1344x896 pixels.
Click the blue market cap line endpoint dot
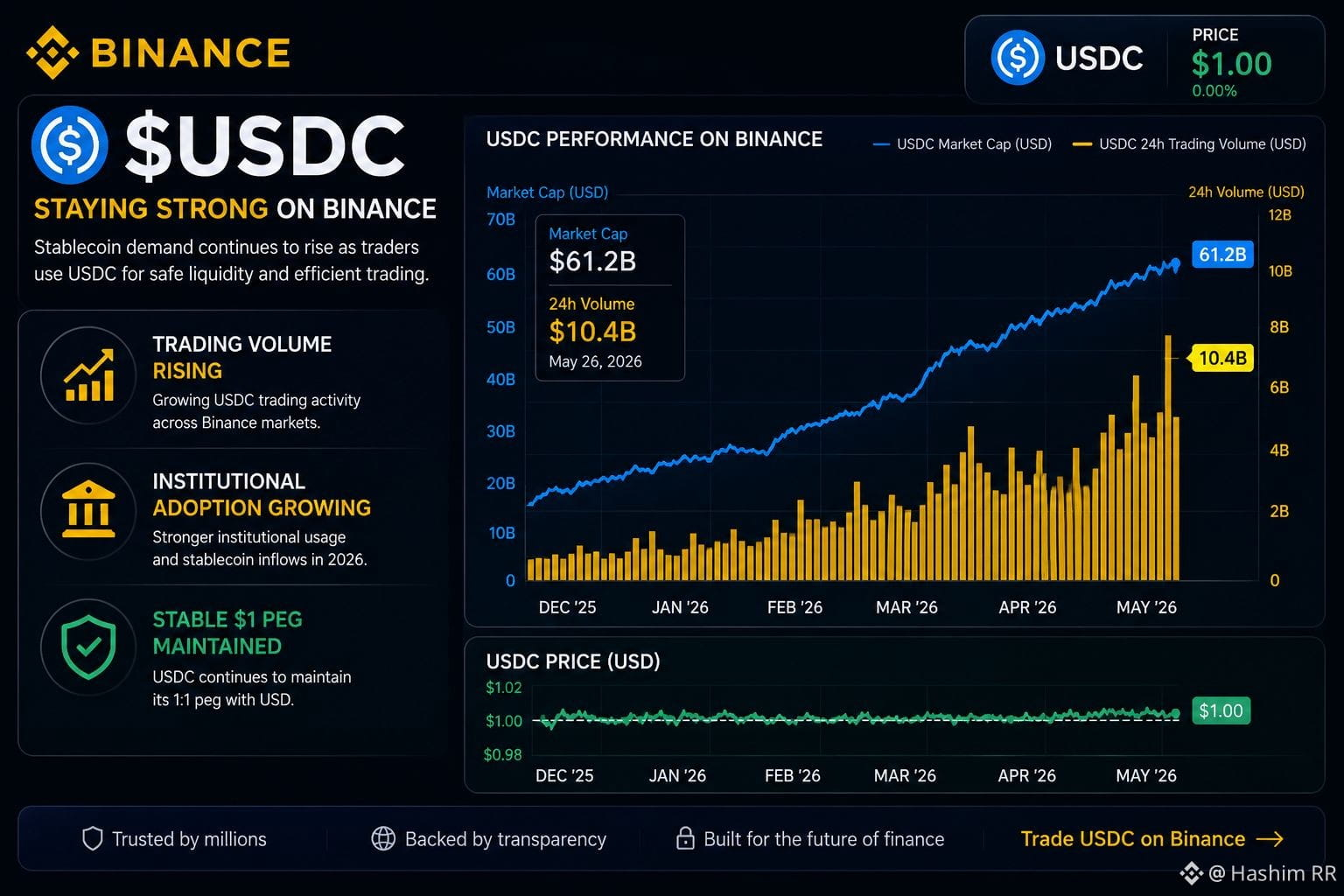tap(1174, 262)
